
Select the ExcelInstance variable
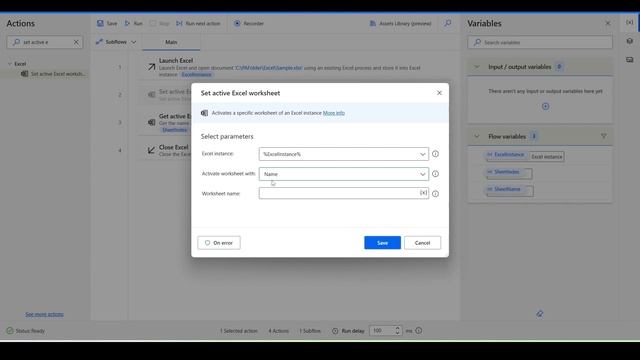pyautogui.click(x=506, y=155)
